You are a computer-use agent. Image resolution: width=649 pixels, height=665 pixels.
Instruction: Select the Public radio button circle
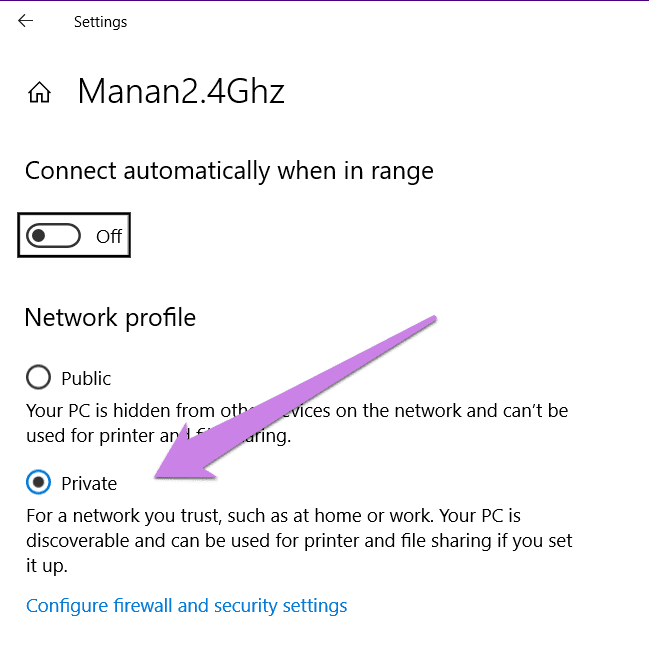[x=38, y=378]
